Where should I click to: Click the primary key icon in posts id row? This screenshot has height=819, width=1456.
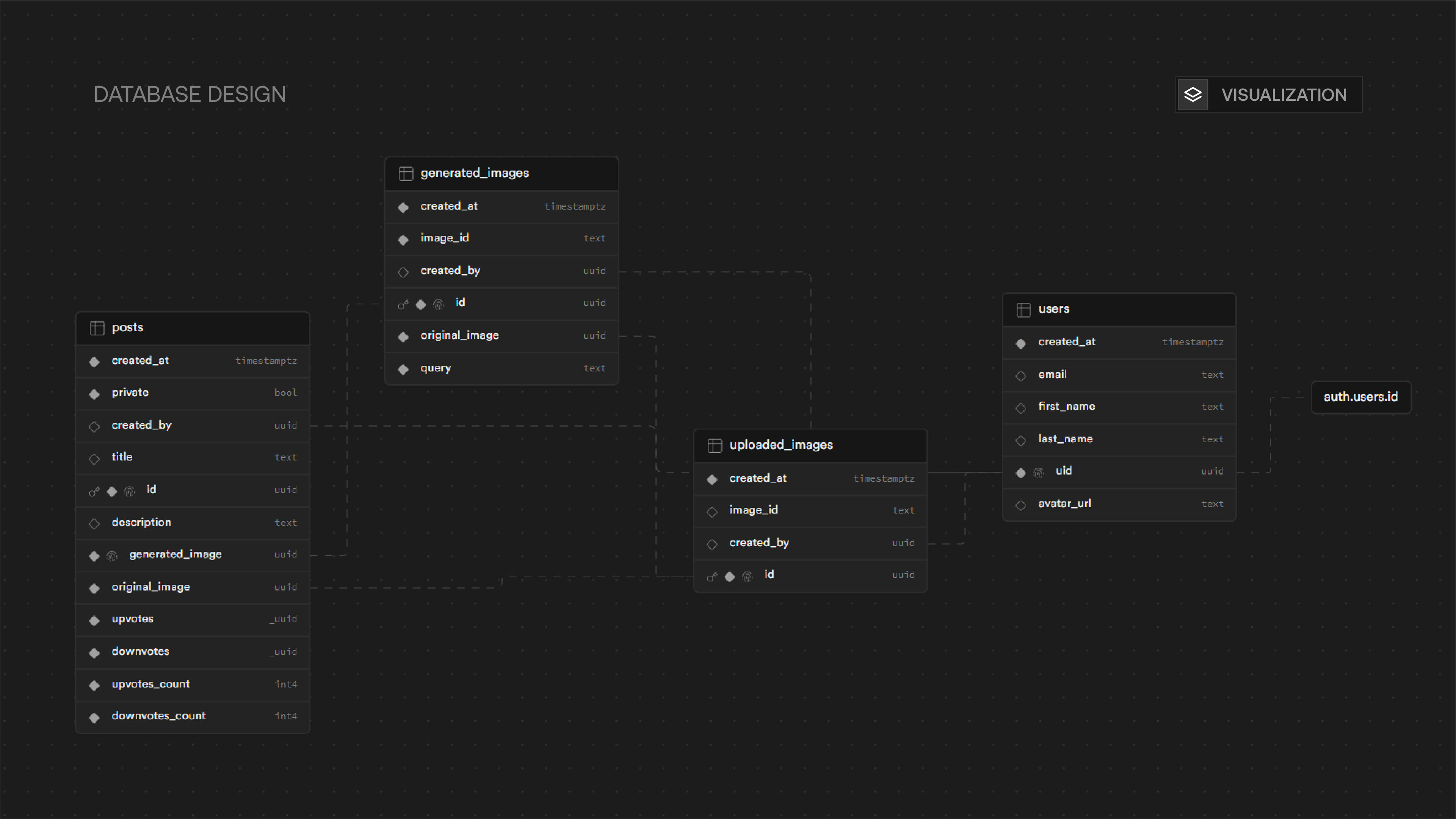tap(94, 491)
